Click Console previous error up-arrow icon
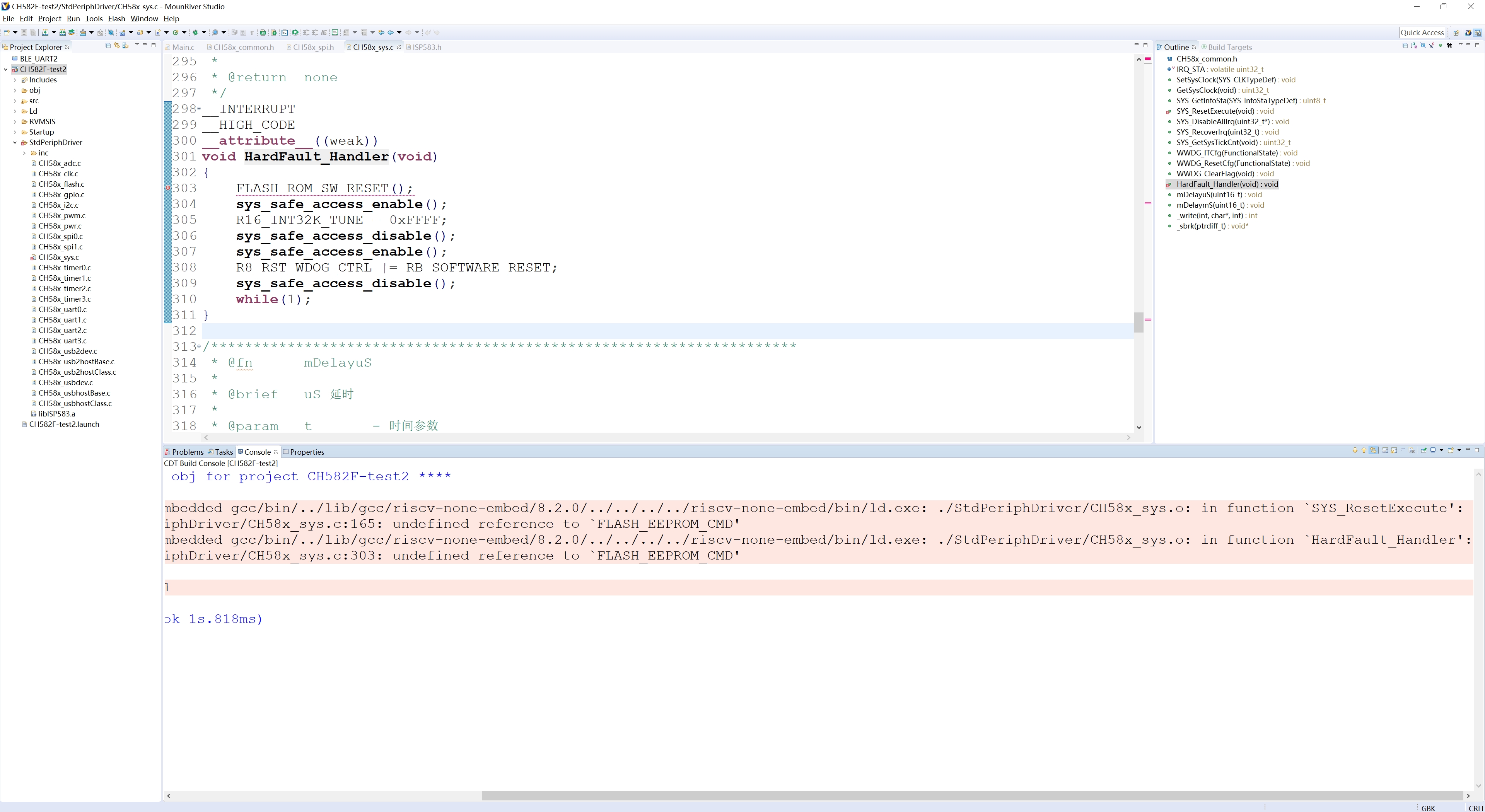Screen dimensions: 1485x812 click(1364, 450)
